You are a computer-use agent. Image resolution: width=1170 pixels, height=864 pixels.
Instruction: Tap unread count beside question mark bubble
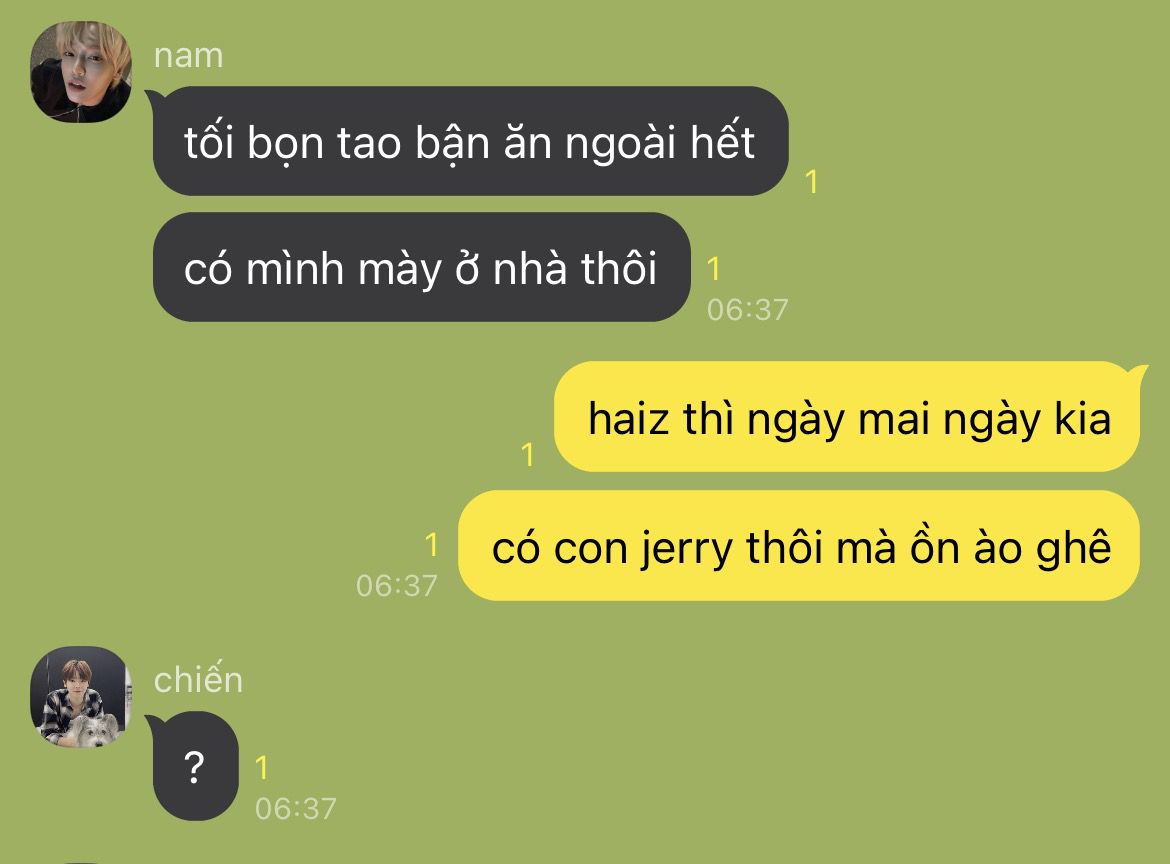pos(262,768)
